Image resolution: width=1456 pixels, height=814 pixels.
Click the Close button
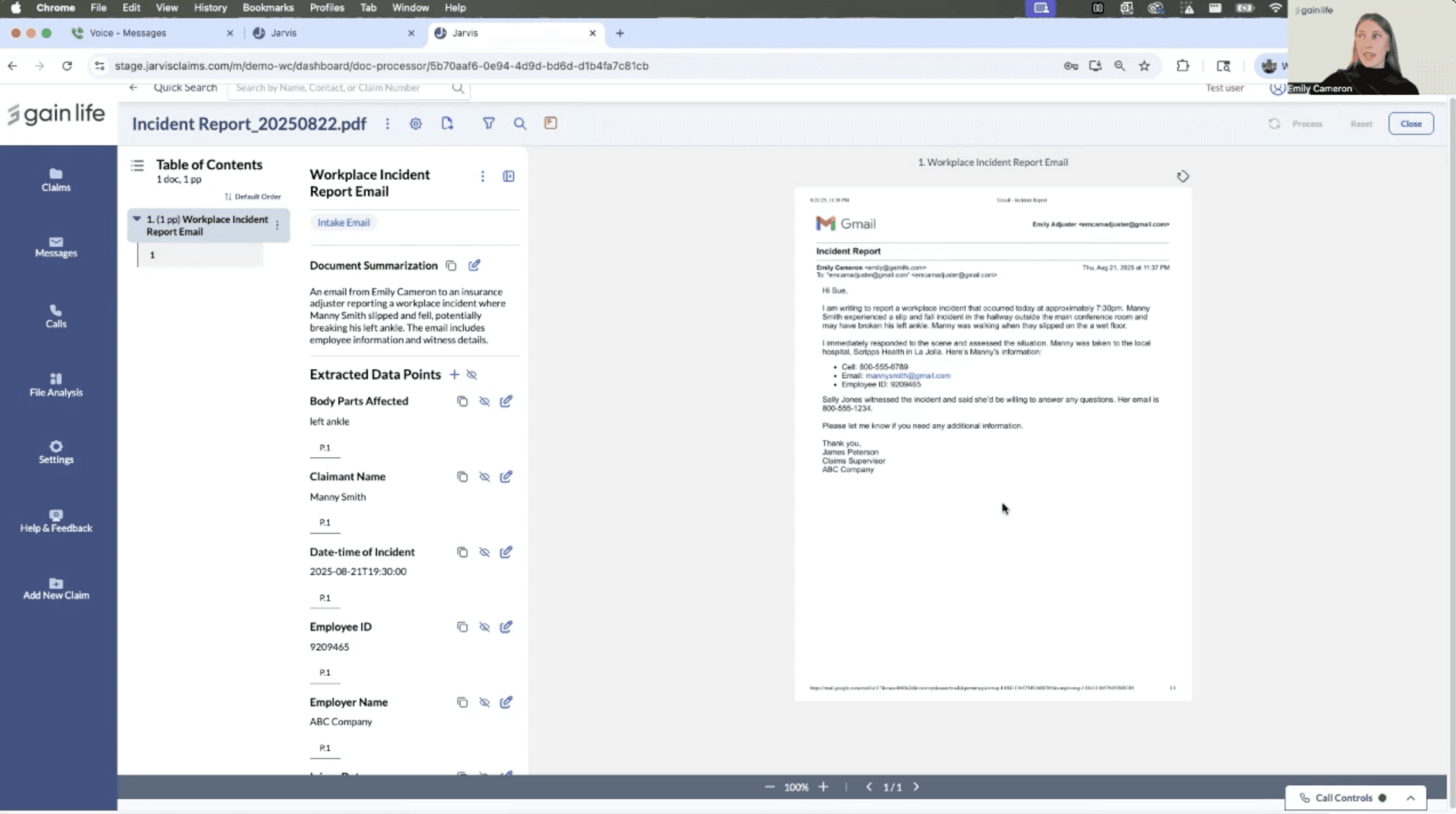(x=1410, y=123)
